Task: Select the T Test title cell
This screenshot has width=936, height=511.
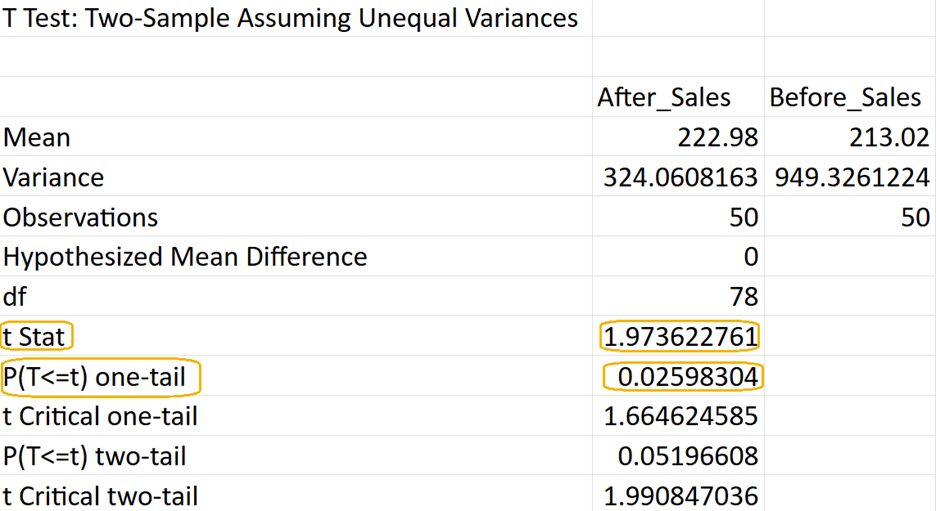Action: pyautogui.click(x=291, y=18)
